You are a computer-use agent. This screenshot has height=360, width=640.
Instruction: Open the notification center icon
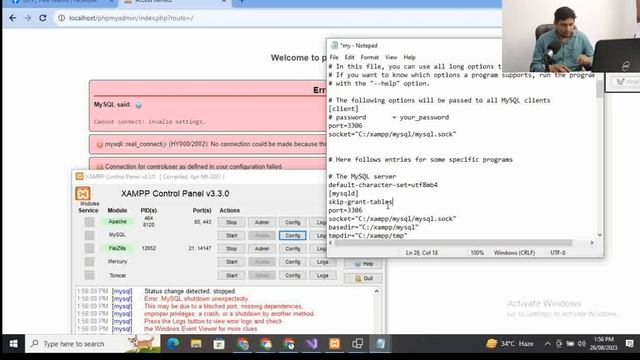click(x=629, y=344)
